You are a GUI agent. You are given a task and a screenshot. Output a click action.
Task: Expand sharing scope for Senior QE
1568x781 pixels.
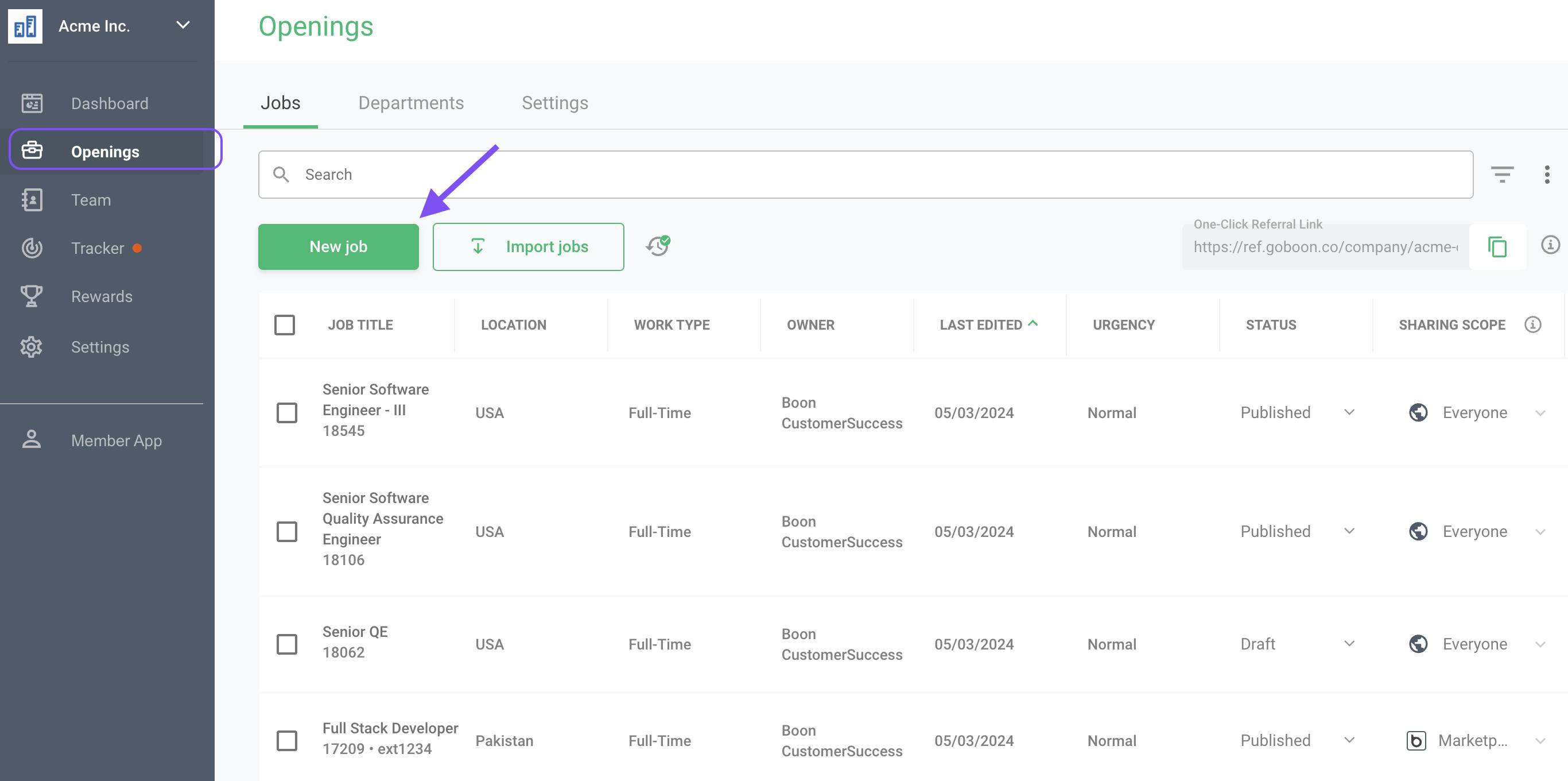click(1540, 644)
